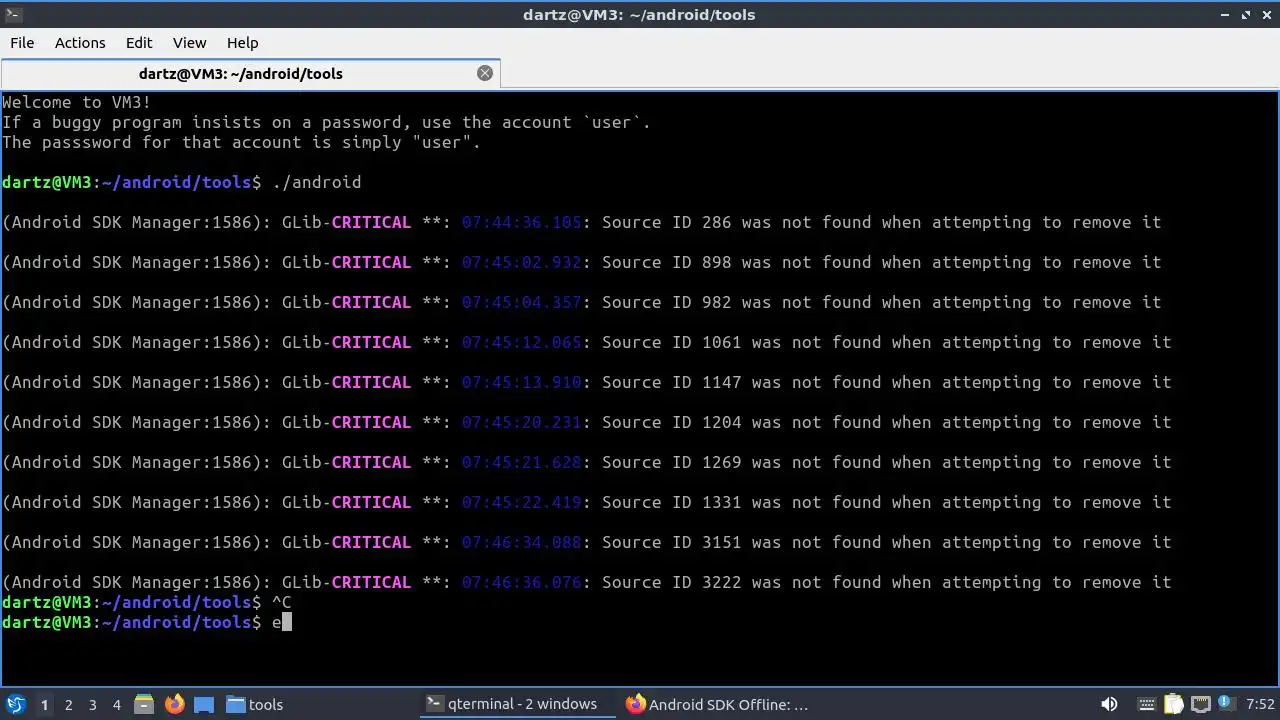Click the timestamp 07:46:36.076

521,582
